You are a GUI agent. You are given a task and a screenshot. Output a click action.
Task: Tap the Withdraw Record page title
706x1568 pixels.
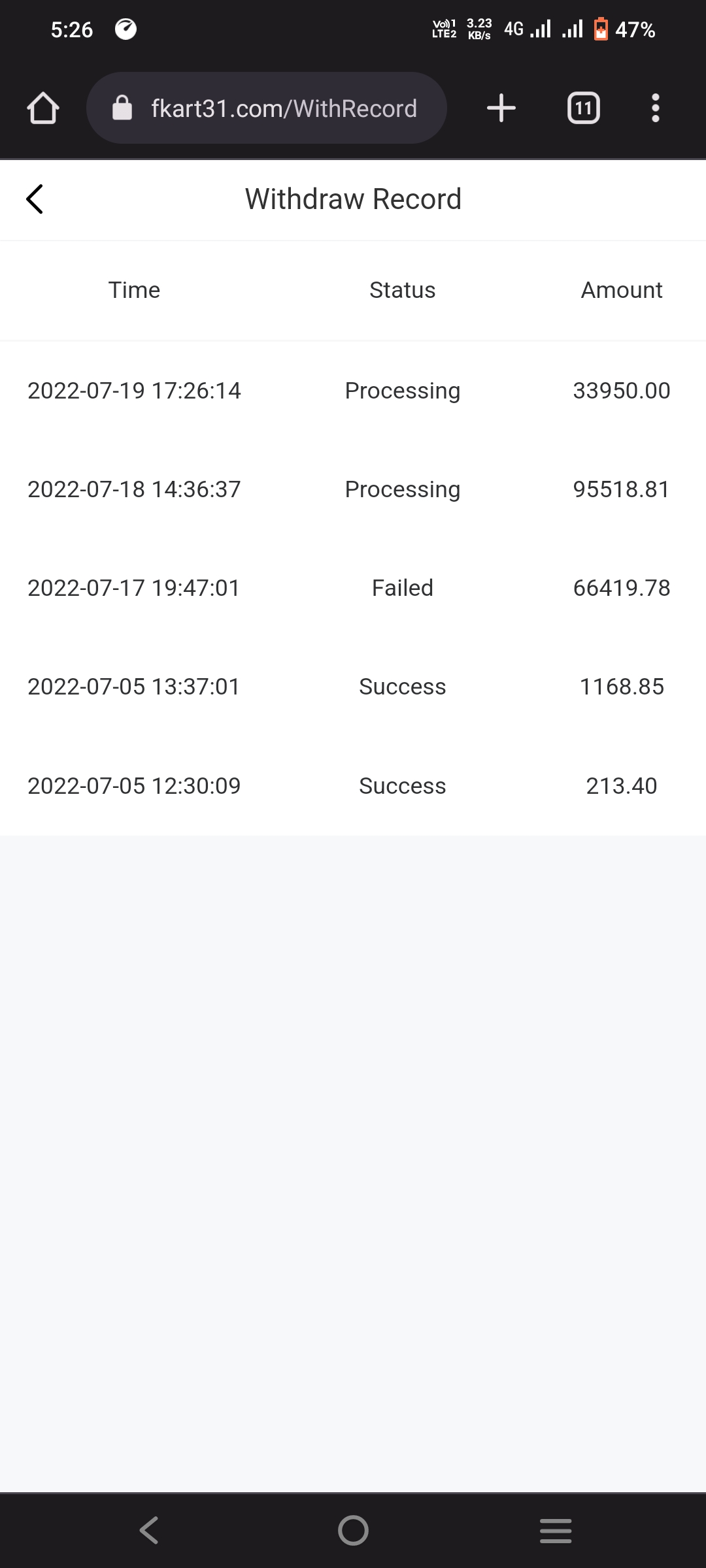(x=353, y=199)
